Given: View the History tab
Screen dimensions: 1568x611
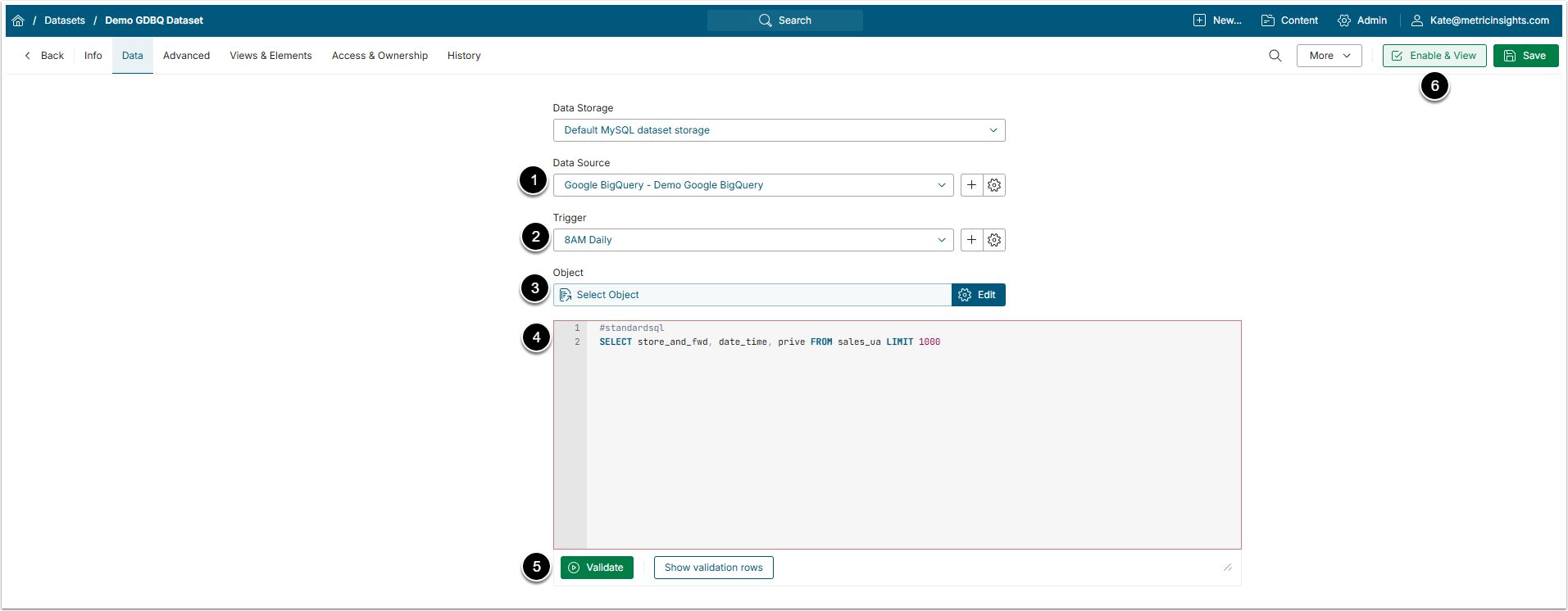Looking at the screenshot, I should pyautogui.click(x=464, y=56).
